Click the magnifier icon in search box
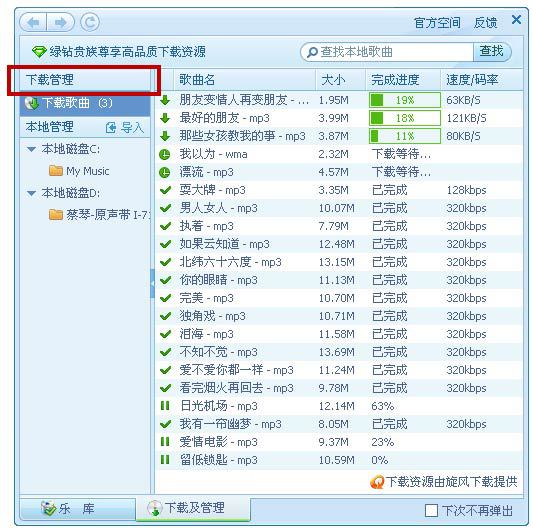This screenshot has width=533, height=531. 312,52
